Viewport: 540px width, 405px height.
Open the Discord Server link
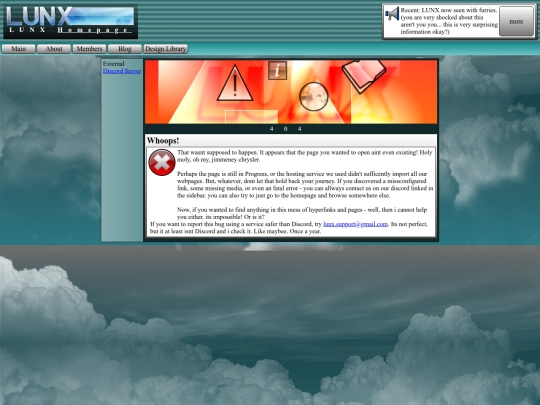(x=122, y=71)
